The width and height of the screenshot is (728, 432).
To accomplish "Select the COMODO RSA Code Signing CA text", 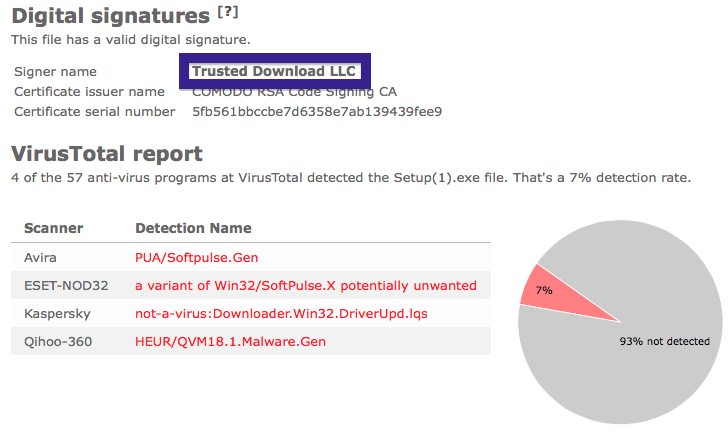I will pyautogui.click(x=294, y=92).
